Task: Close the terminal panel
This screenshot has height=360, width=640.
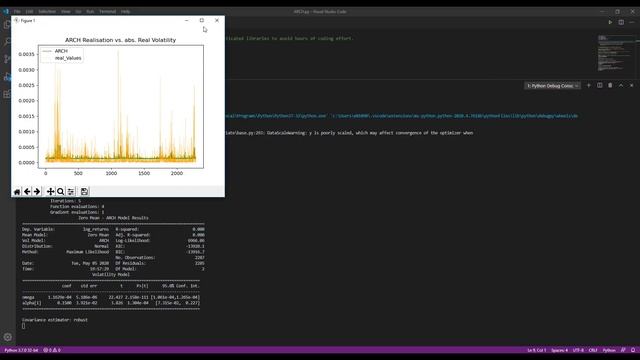Action: pyautogui.click(x=631, y=85)
